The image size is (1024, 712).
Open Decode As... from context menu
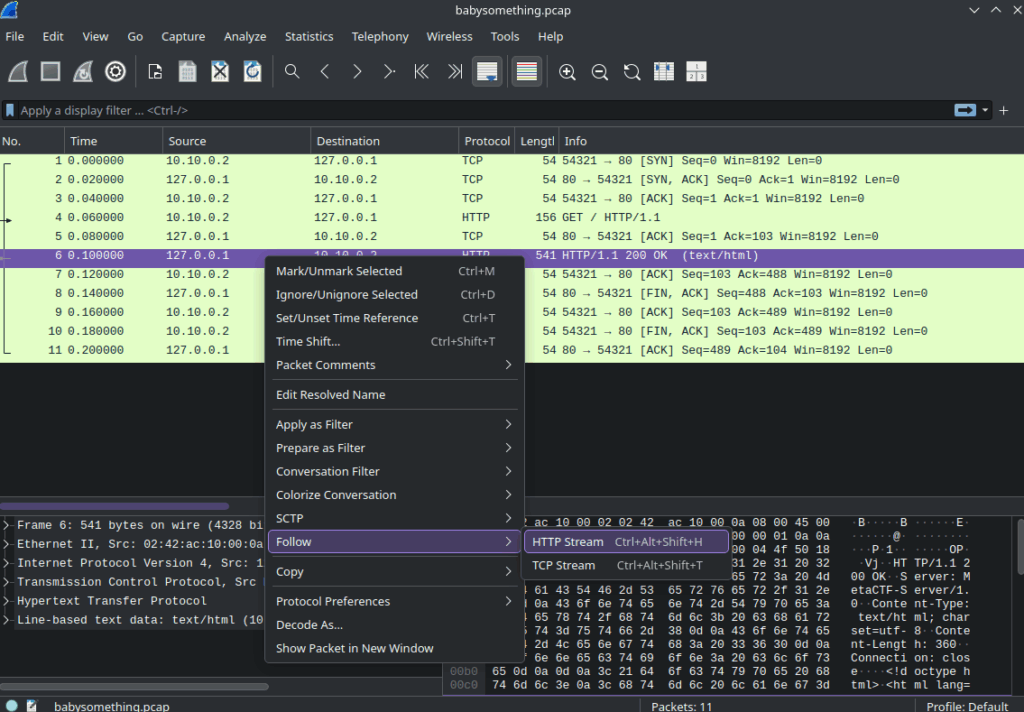tap(394, 625)
